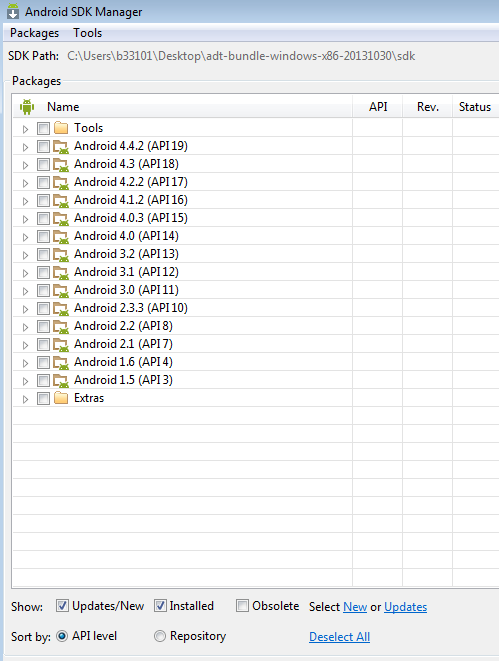Uncheck the Updates/New checkbox
The image size is (499, 661).
pyautogui.click(x=62, y=606)
